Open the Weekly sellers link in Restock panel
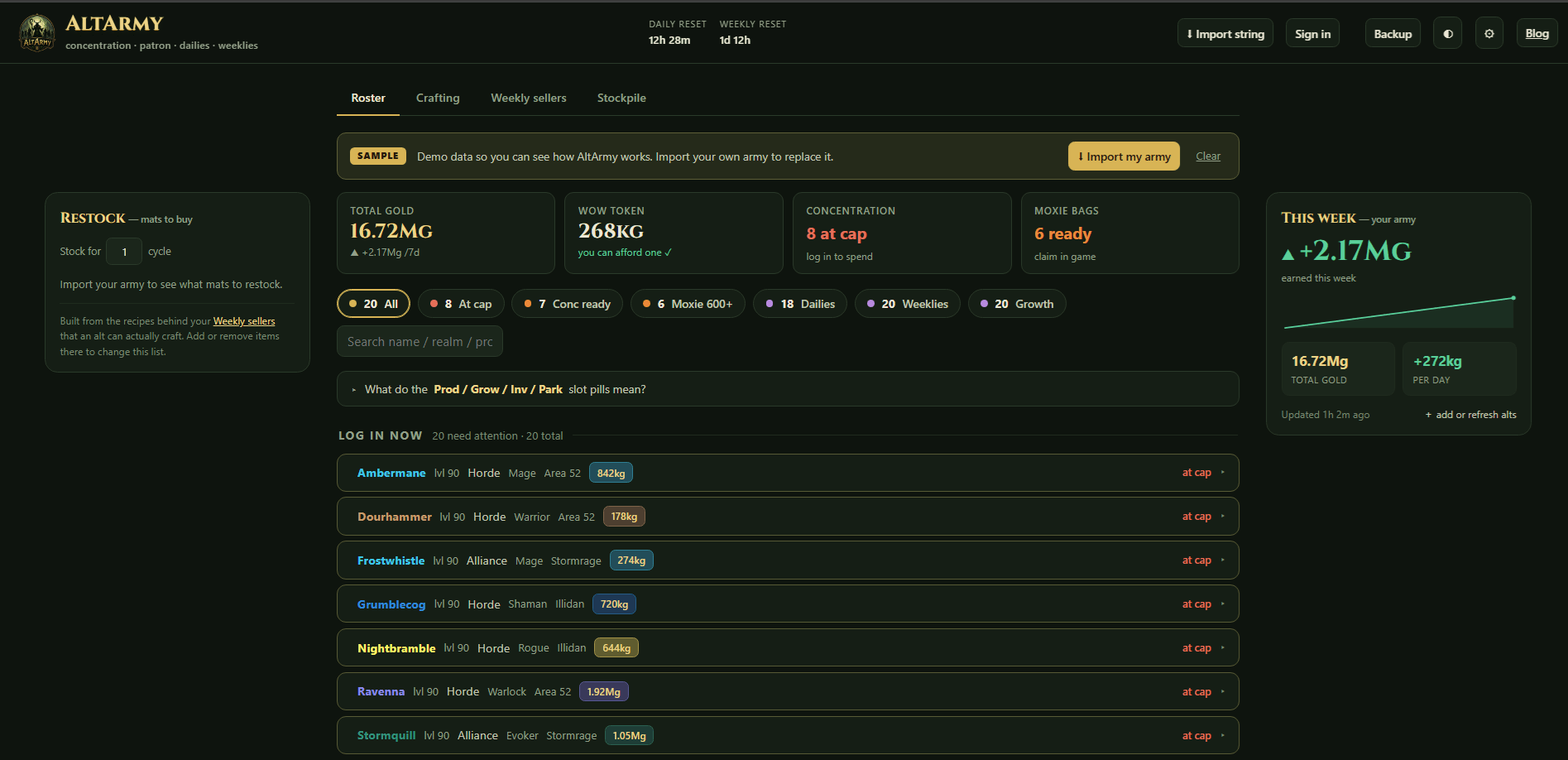 [x=244, y=321]
